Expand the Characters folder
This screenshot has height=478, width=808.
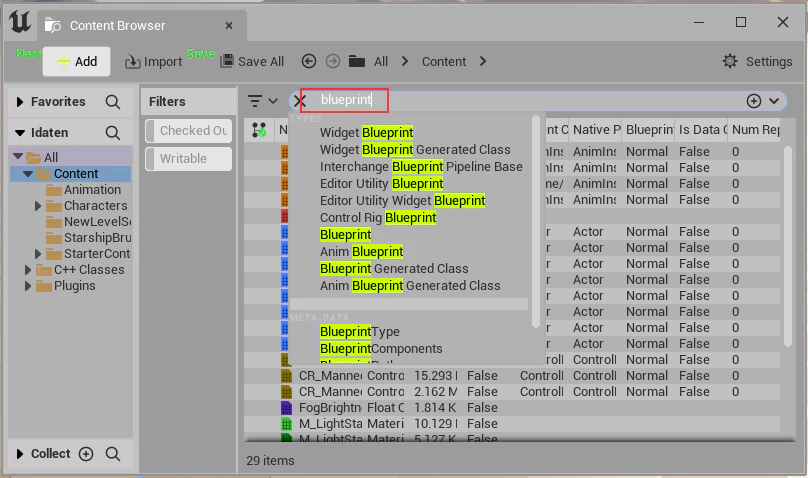click(38, 206)
